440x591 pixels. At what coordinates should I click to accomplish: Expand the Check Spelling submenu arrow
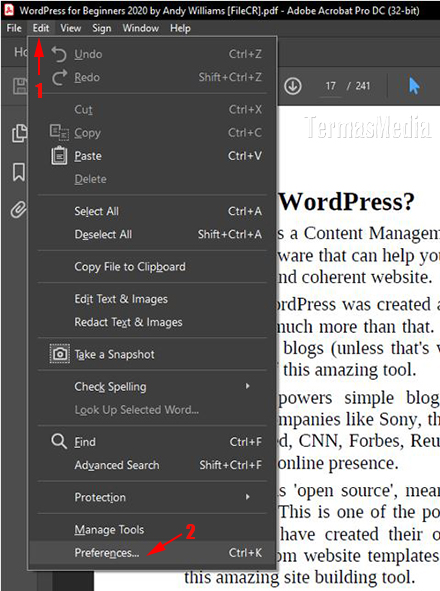coord(247,386)
